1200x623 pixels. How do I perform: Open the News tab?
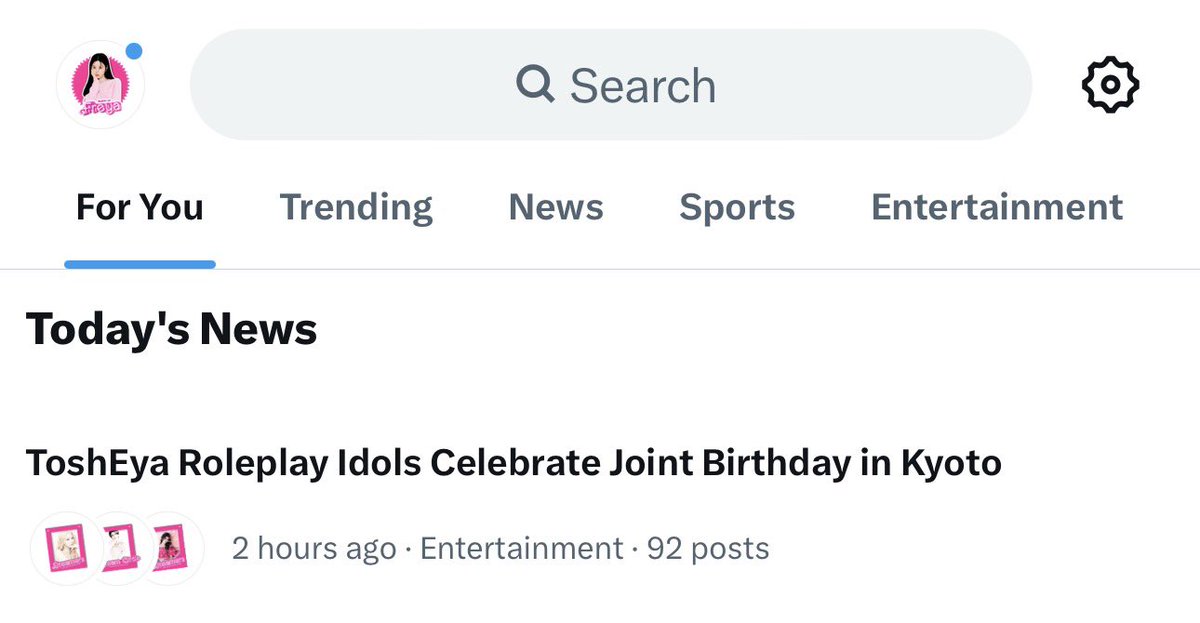(x=556, y=207)
